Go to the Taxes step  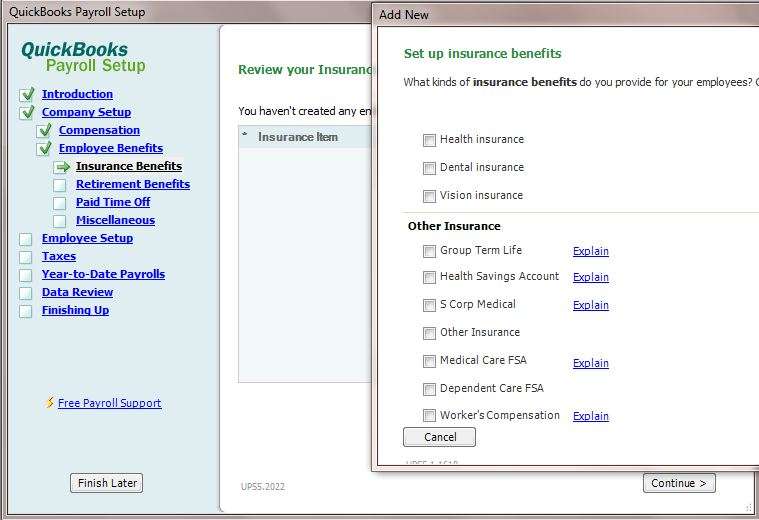tap(59, 256)
